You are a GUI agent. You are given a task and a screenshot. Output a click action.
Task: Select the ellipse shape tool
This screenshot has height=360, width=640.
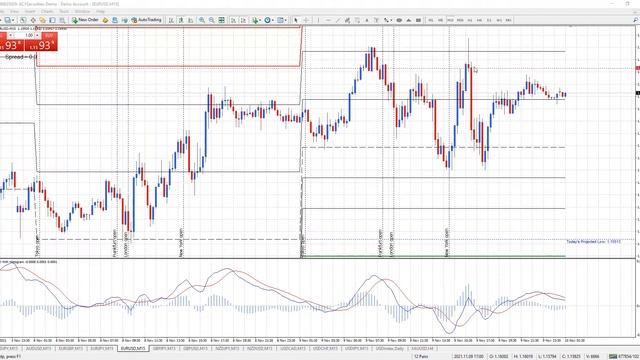399,20
